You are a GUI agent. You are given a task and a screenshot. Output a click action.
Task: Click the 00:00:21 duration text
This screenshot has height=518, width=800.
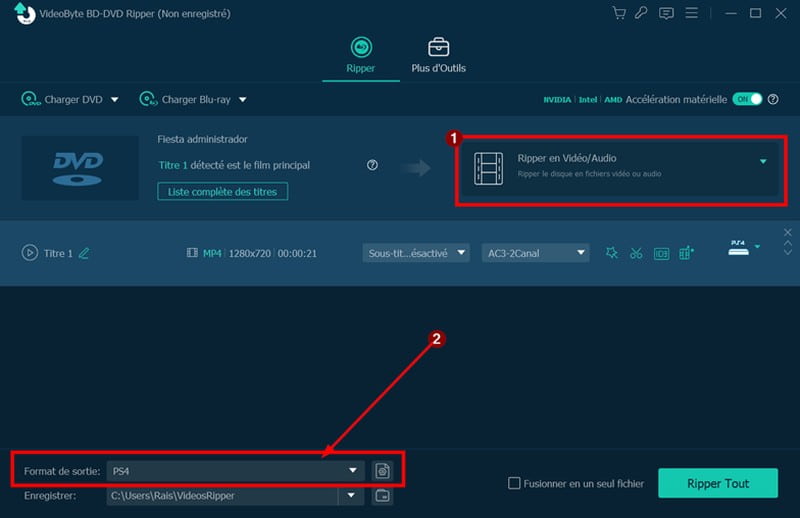point(297,253)
